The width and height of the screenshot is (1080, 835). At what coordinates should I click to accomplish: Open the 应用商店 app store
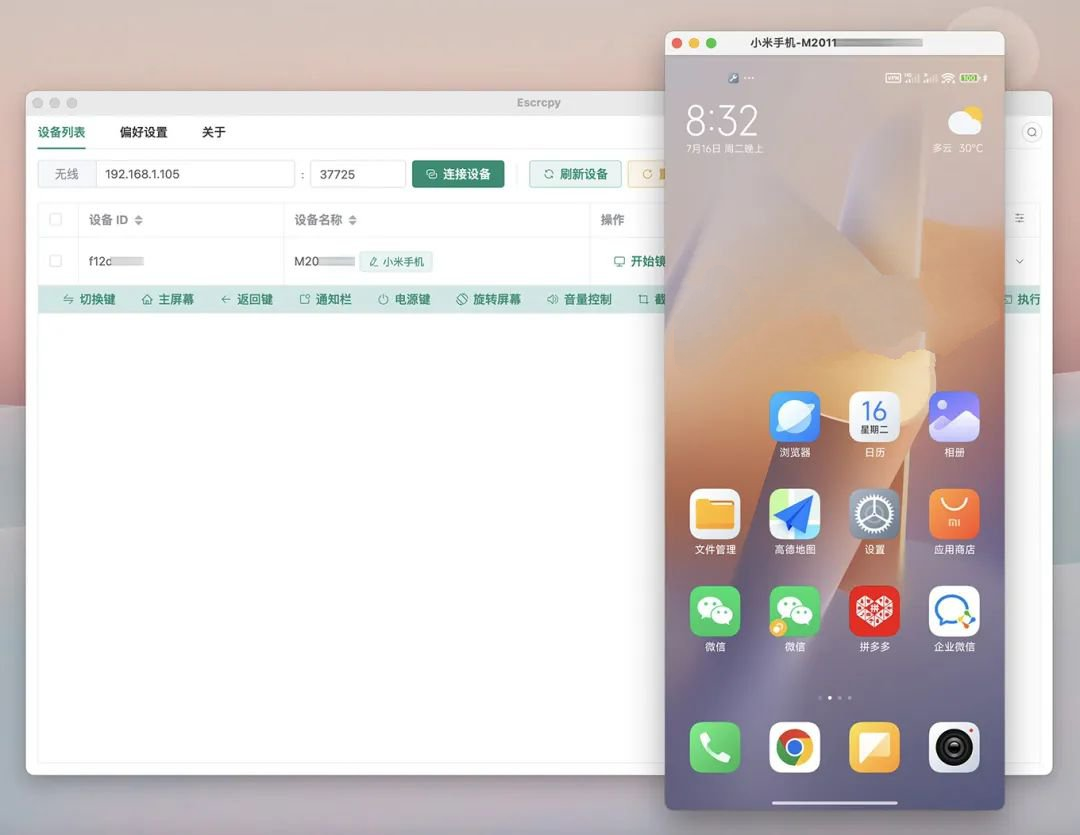[x=954, y=514]
